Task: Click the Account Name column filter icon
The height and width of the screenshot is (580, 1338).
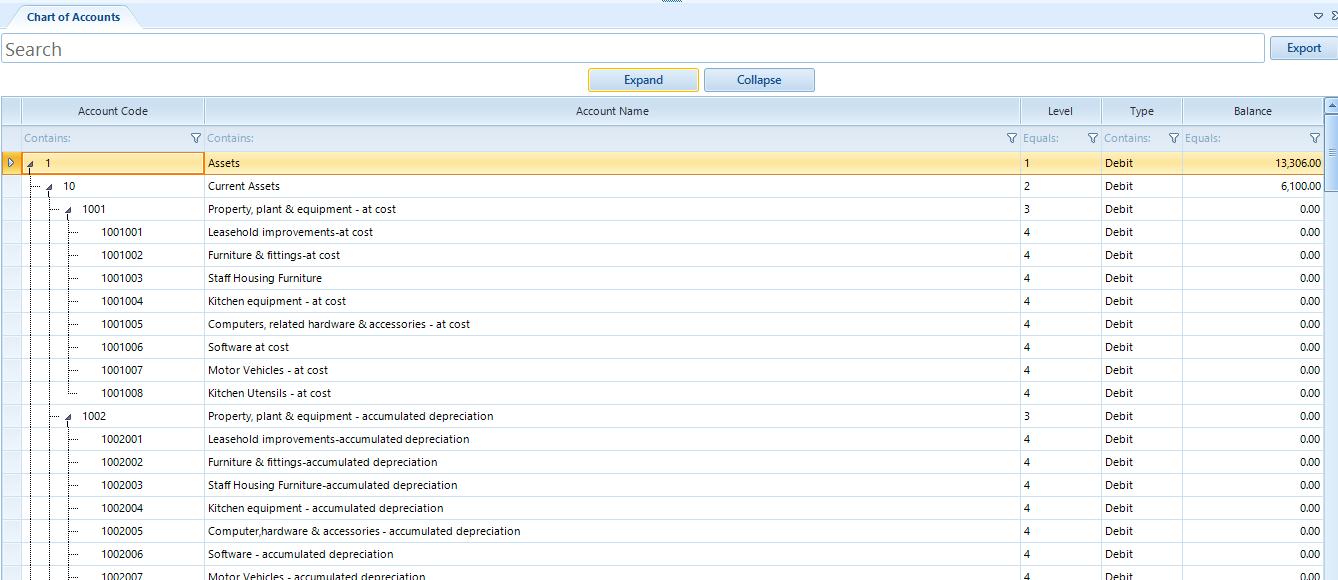Action: [1012, 138]
